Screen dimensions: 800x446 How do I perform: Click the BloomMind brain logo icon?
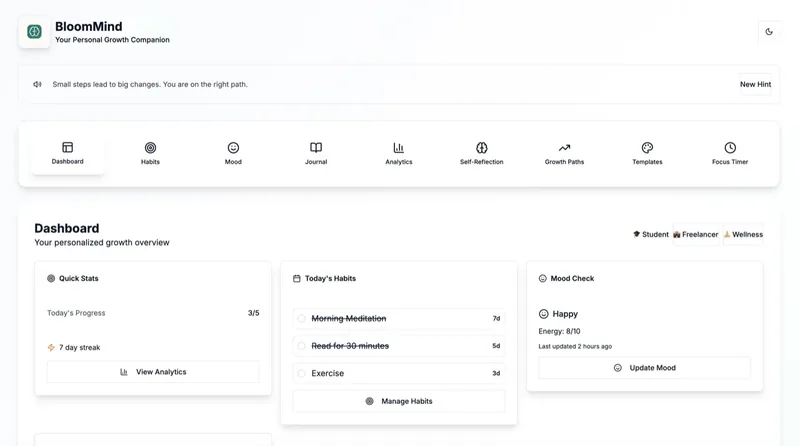tap(34, 32)
